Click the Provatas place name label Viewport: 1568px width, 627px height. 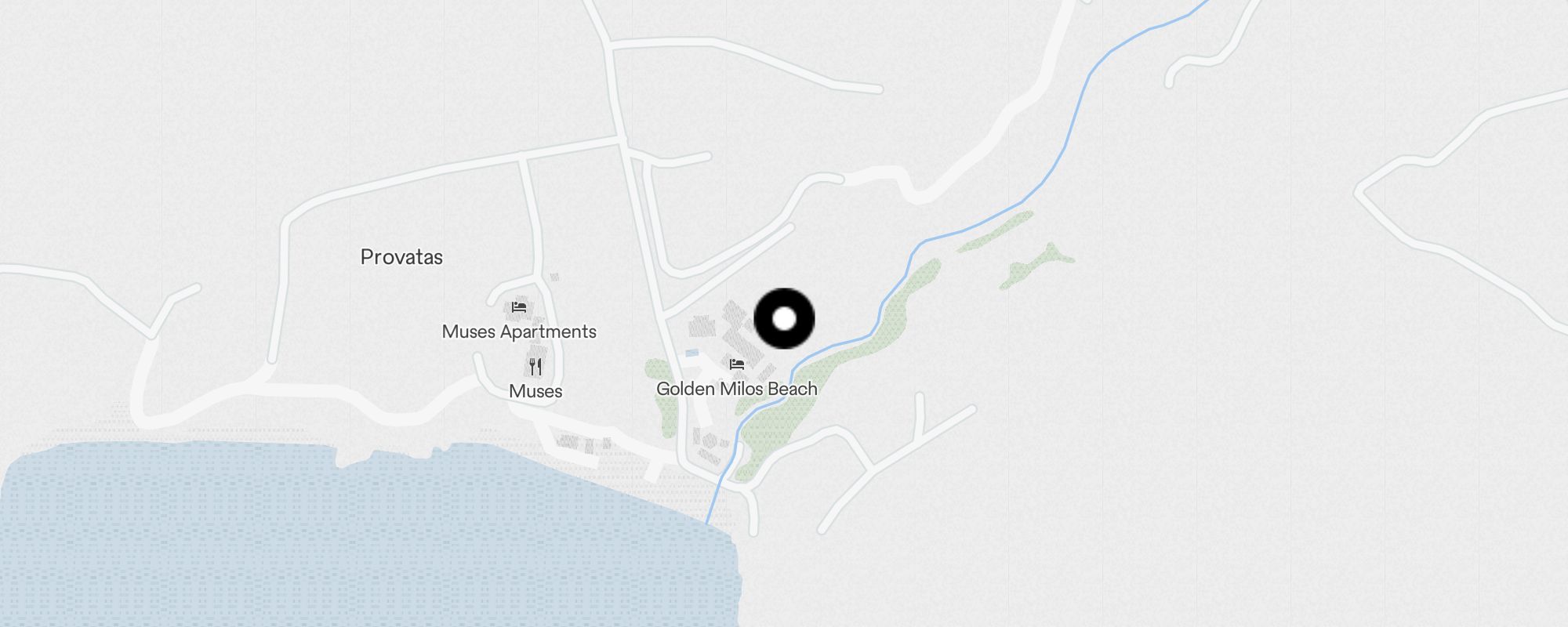pos(401,257)
